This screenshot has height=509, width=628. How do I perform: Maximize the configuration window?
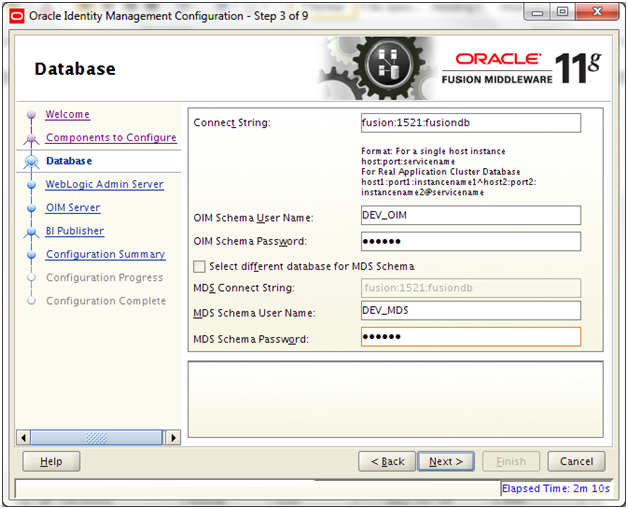click(562, 13)
